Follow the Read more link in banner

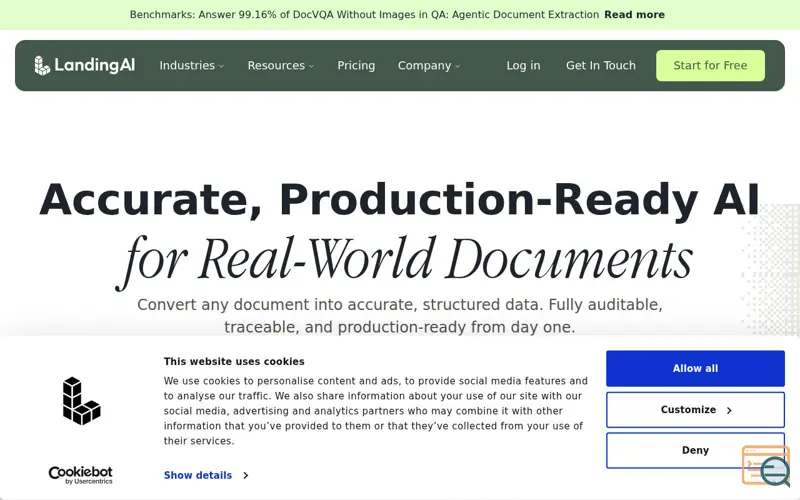(634, 15)
